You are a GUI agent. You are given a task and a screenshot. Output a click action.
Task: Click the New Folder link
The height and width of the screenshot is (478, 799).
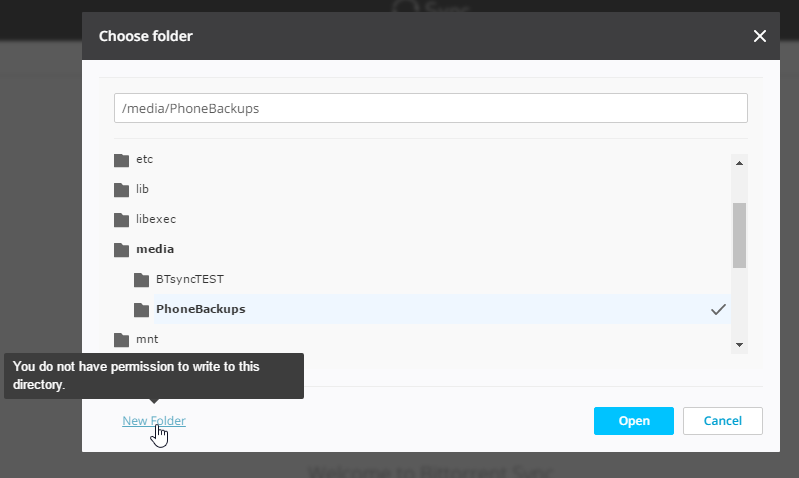154,421
